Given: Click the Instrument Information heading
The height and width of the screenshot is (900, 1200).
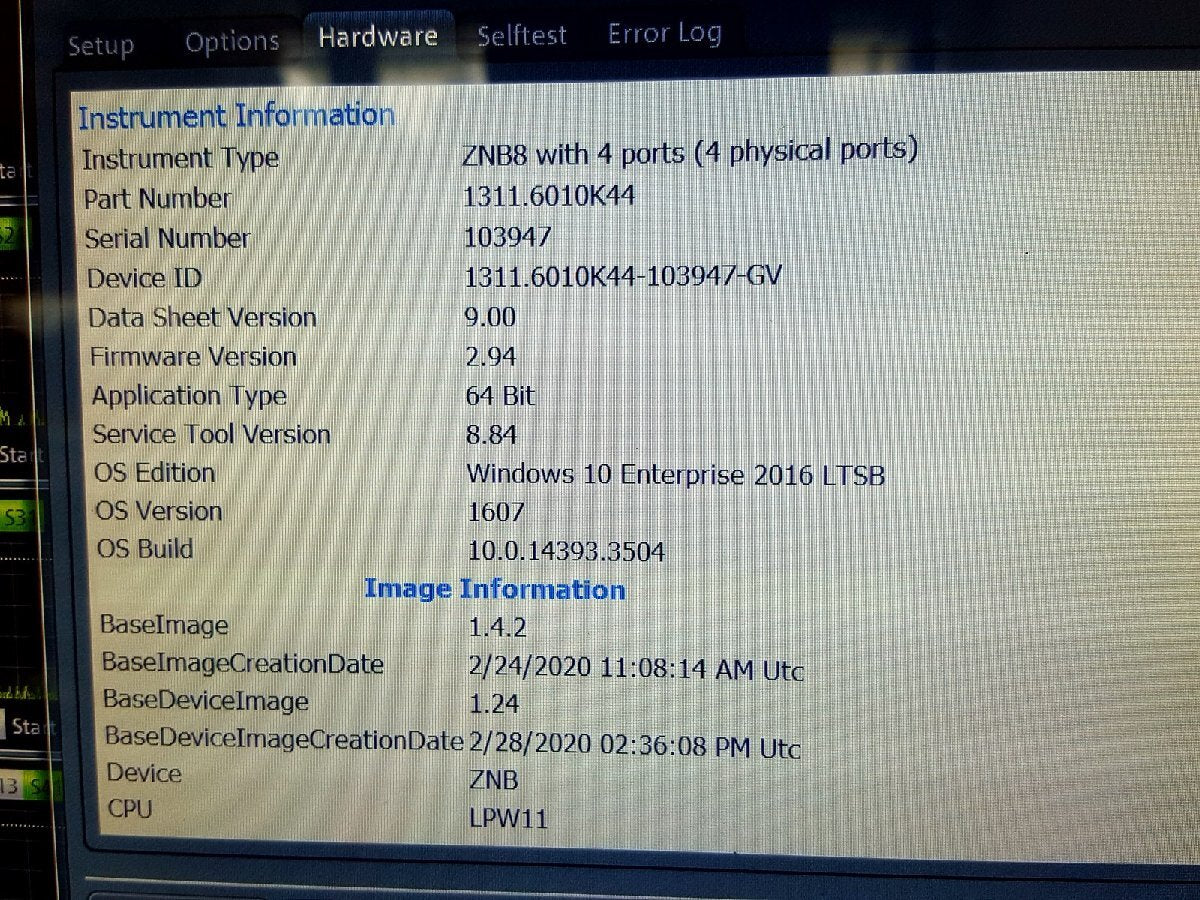Looking at the screenshot, I should click(237, 117).
